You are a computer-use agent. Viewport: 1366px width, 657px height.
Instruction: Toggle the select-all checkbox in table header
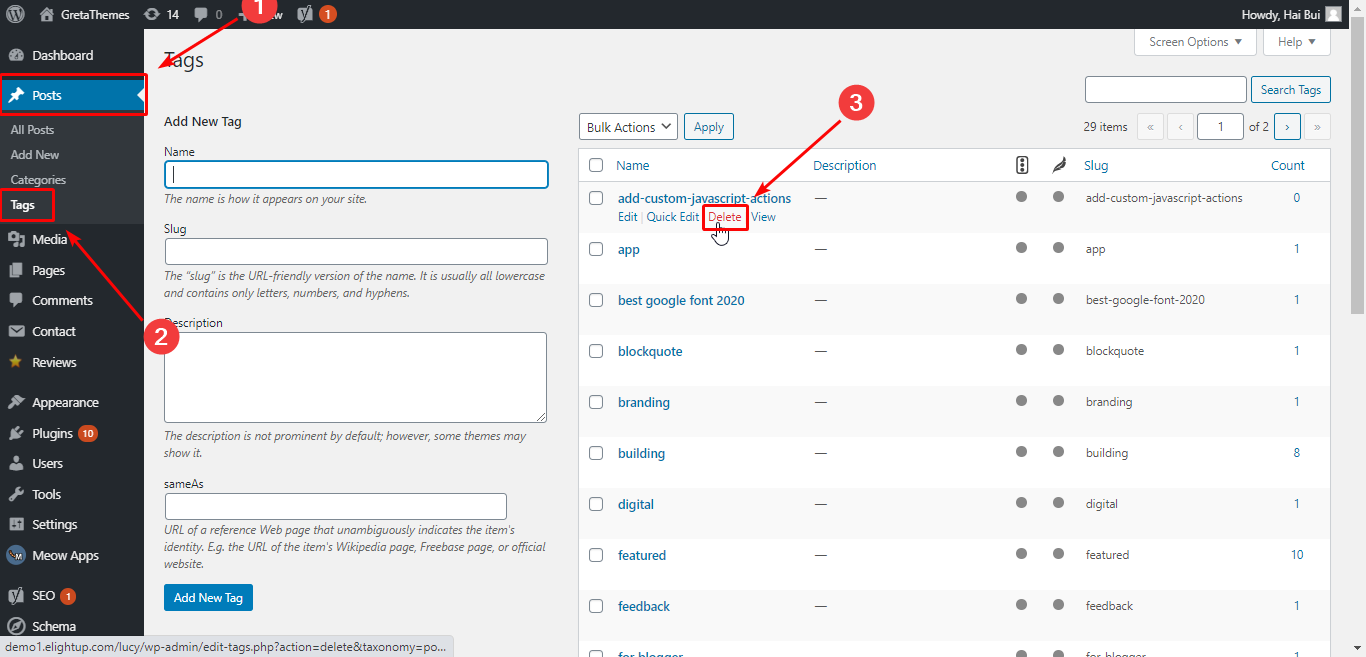click(596, 166)
